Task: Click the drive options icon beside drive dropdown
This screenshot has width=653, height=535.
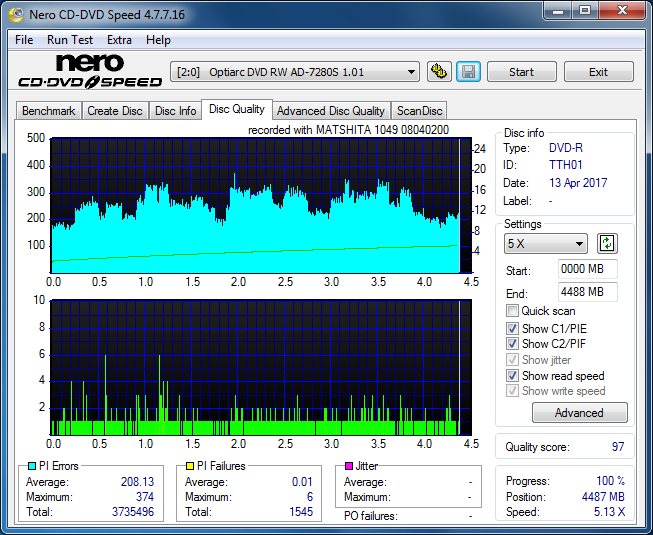Action: pos(438,72)
